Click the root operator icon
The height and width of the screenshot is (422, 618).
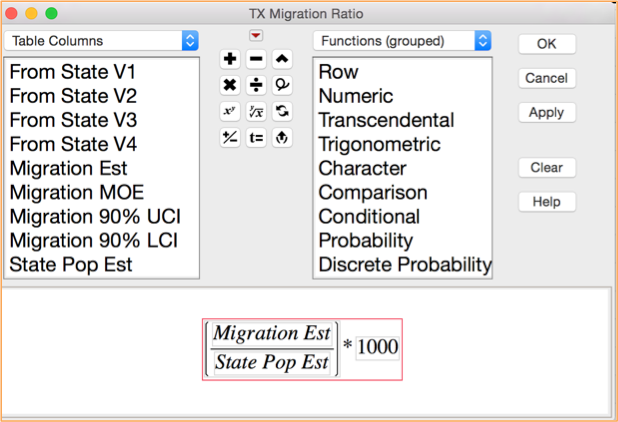[x=256, y=112]
